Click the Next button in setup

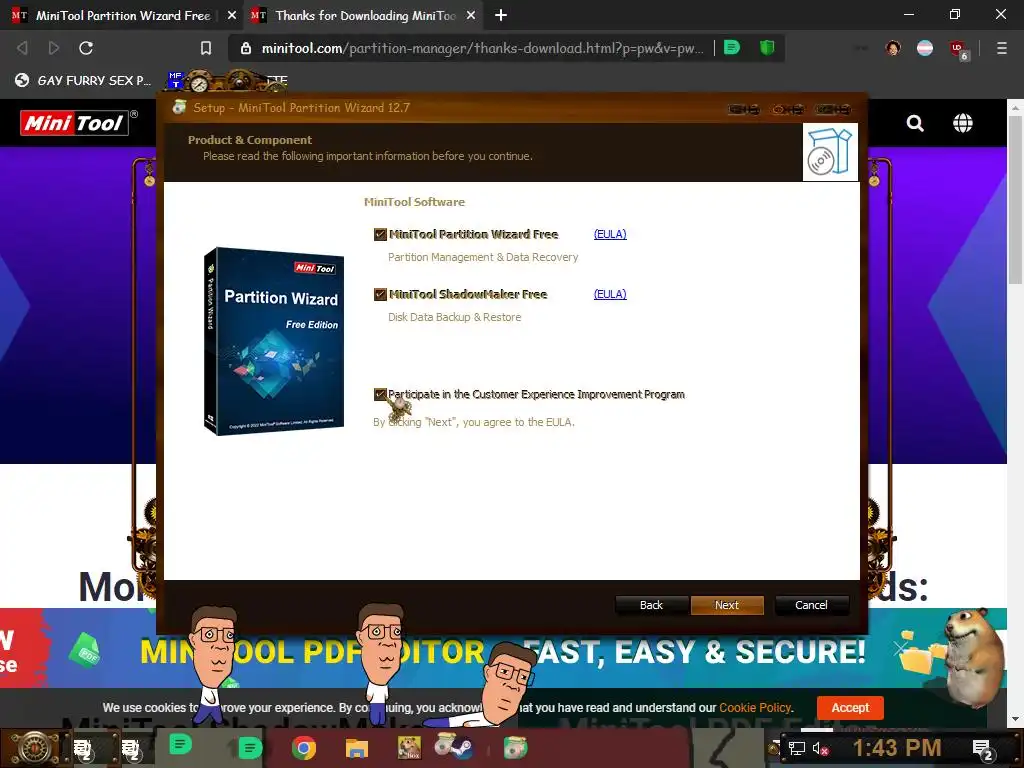pyautogui.click(x=727, y=605)
